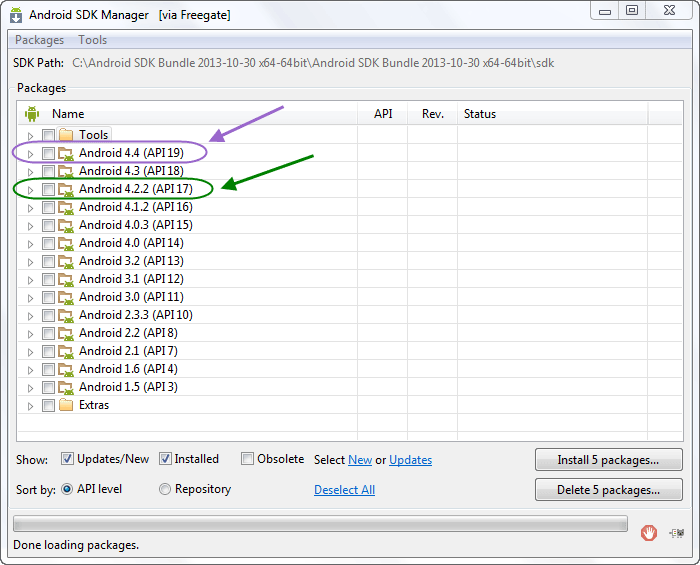Check the Tools package checkbox
Image resolution: width=700 pixels, height=565 pixels.
point(48,135)
